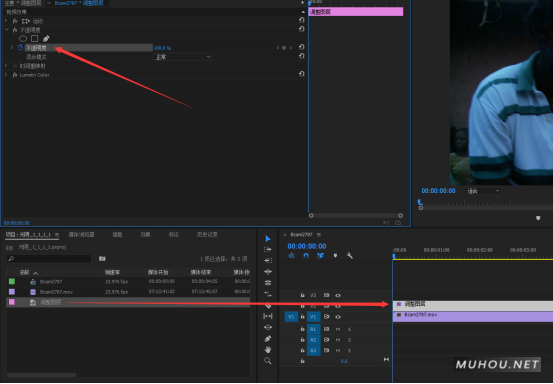Select the Track Select Forward tool
Image resolution: width=553 pixels, height=384 pixels.
268,250
